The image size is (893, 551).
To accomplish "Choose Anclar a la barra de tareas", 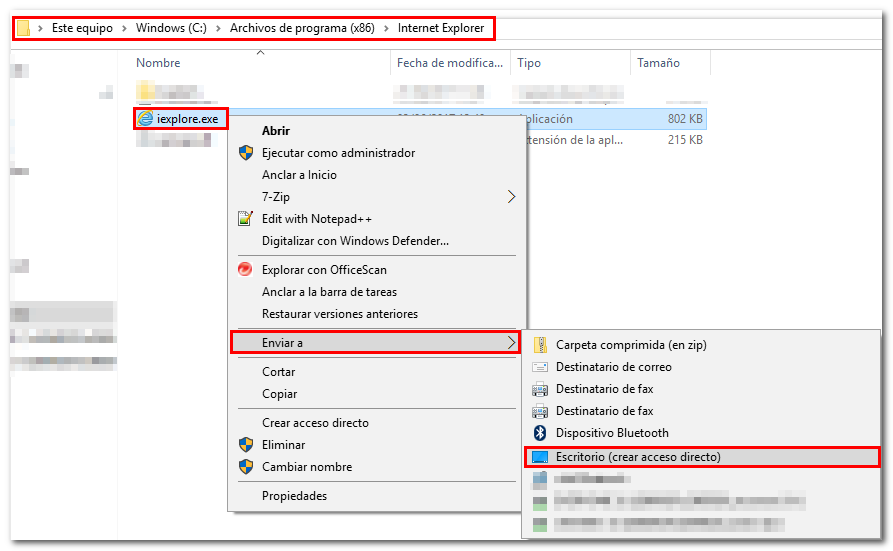I will click(x=329, y=292).
